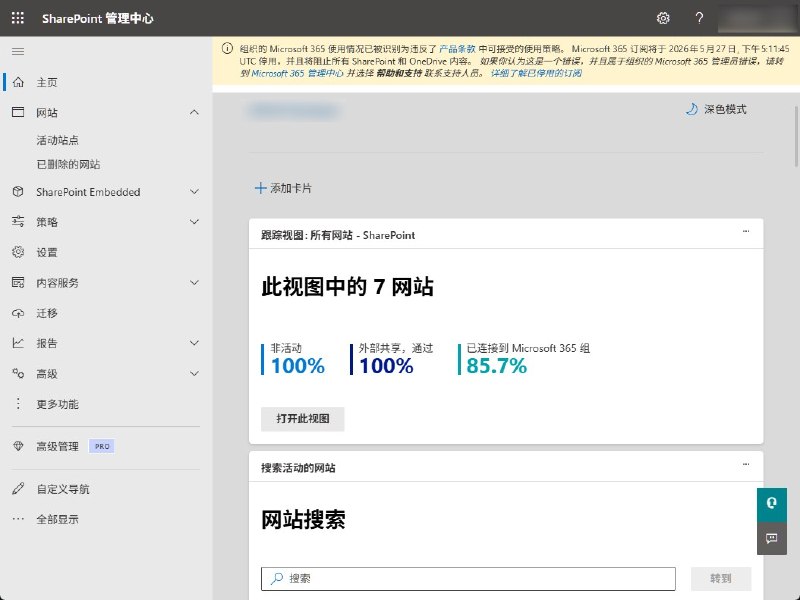
Task: Click 自定义导航 text
Action: click(x=63, y=489)
